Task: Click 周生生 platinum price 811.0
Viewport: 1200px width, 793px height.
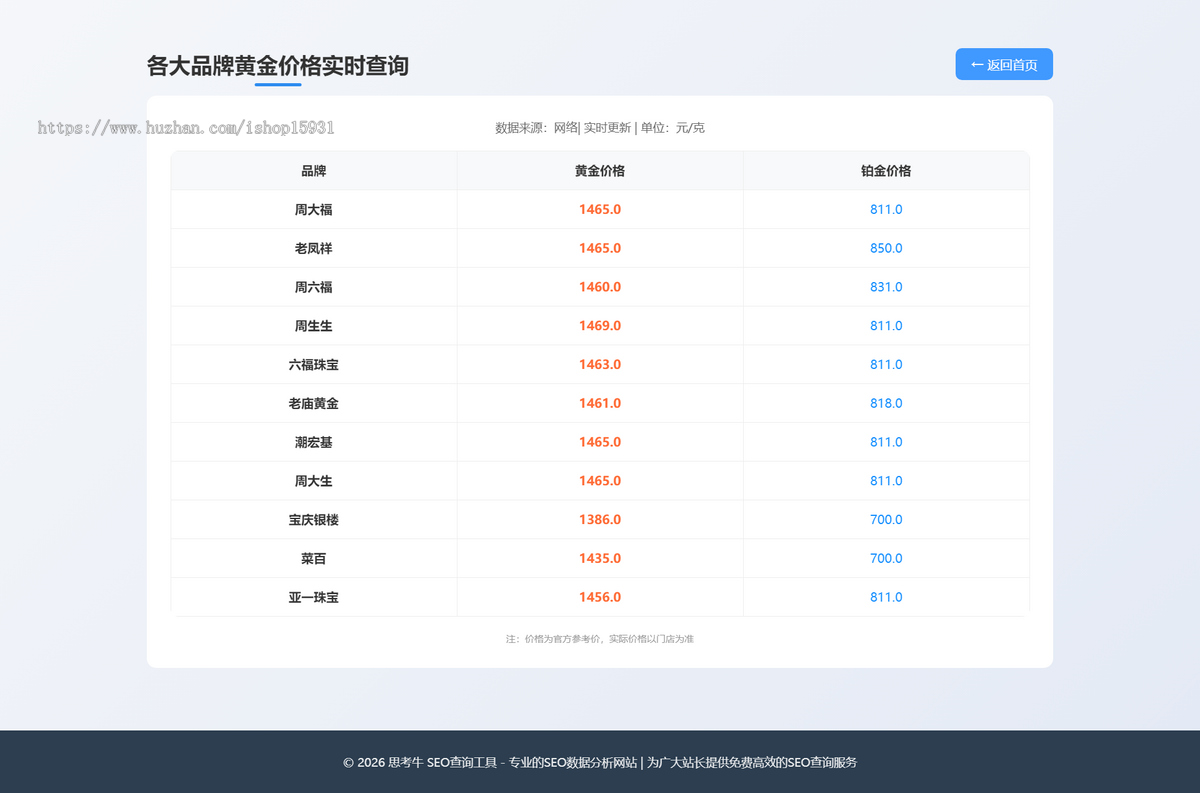Action: pos(886,326)
